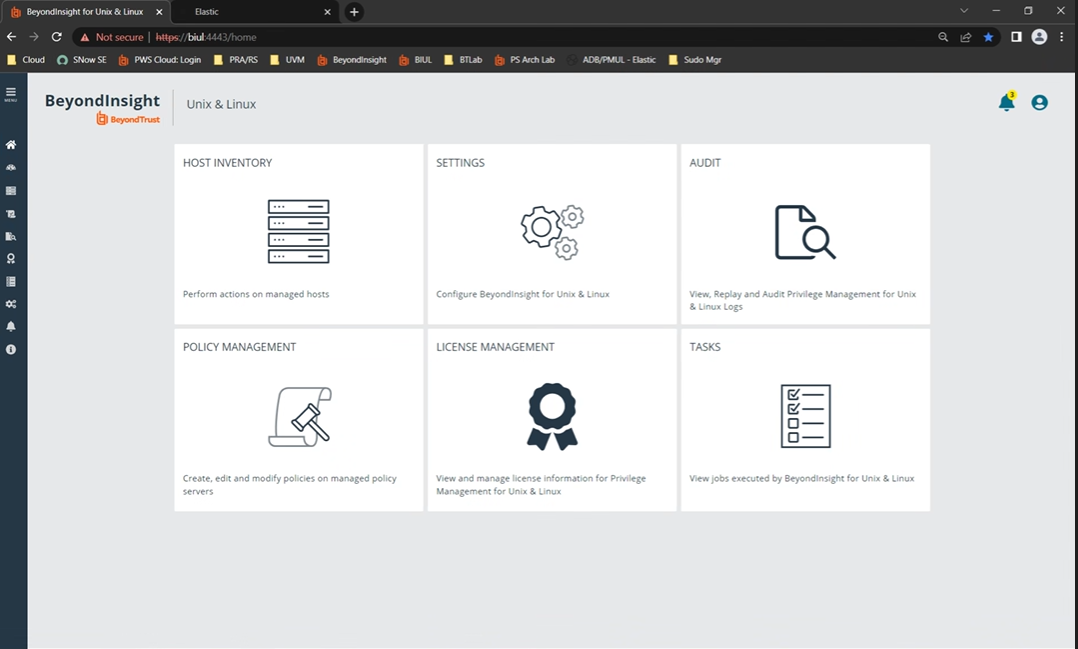
Task: Open the Host Inventory tile
Action: coord(298,233)
